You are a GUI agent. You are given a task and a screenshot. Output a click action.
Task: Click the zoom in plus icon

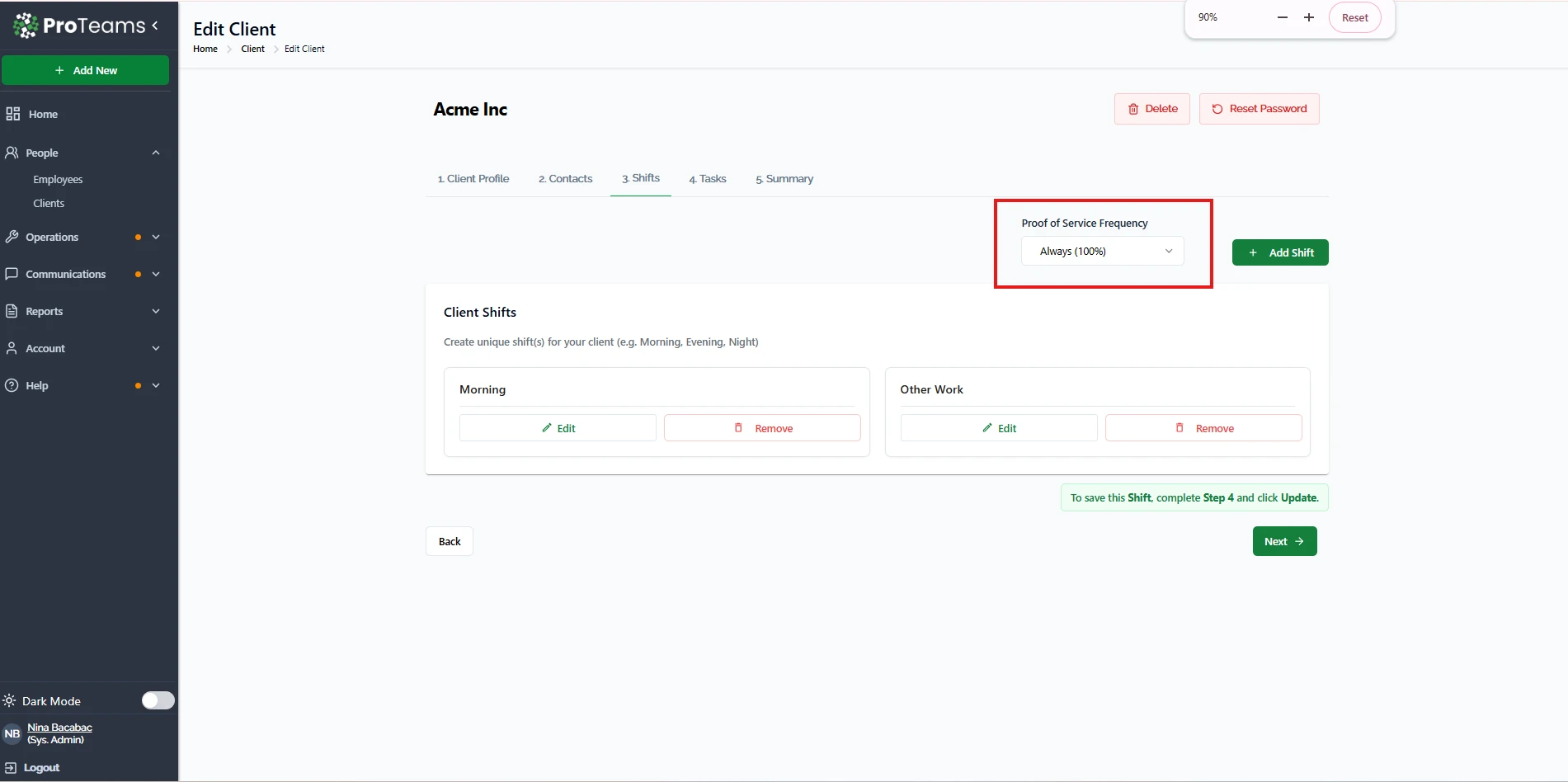(x=1309, y=17)
